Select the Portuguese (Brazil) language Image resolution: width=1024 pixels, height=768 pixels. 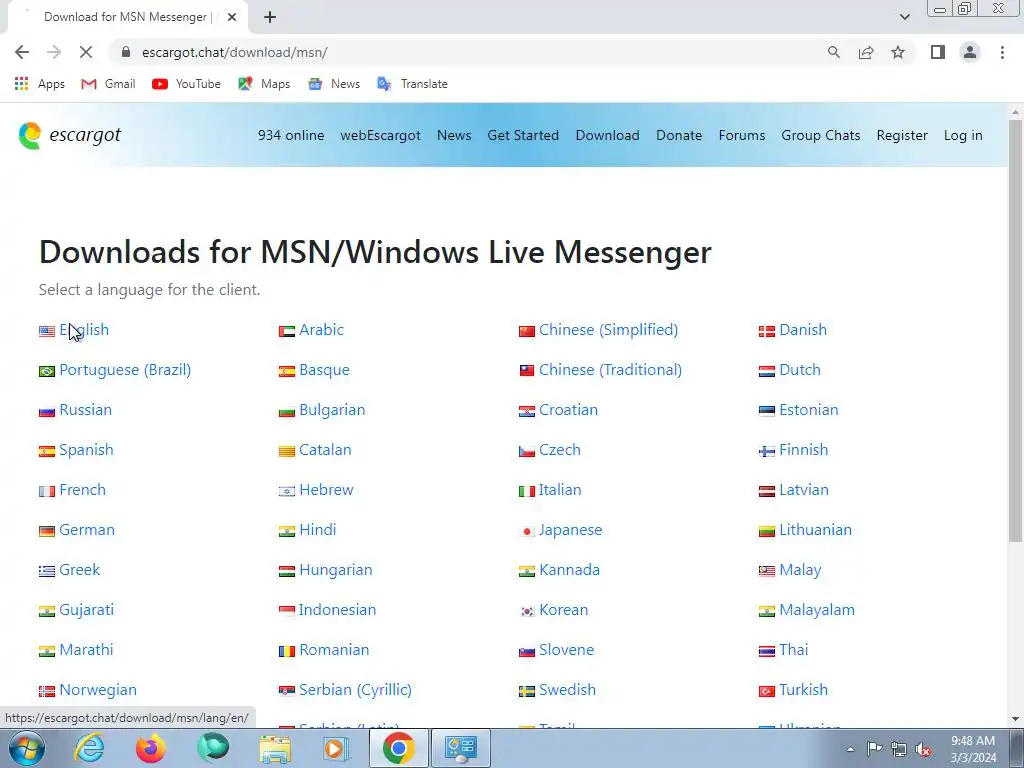(x=125, y=370)
